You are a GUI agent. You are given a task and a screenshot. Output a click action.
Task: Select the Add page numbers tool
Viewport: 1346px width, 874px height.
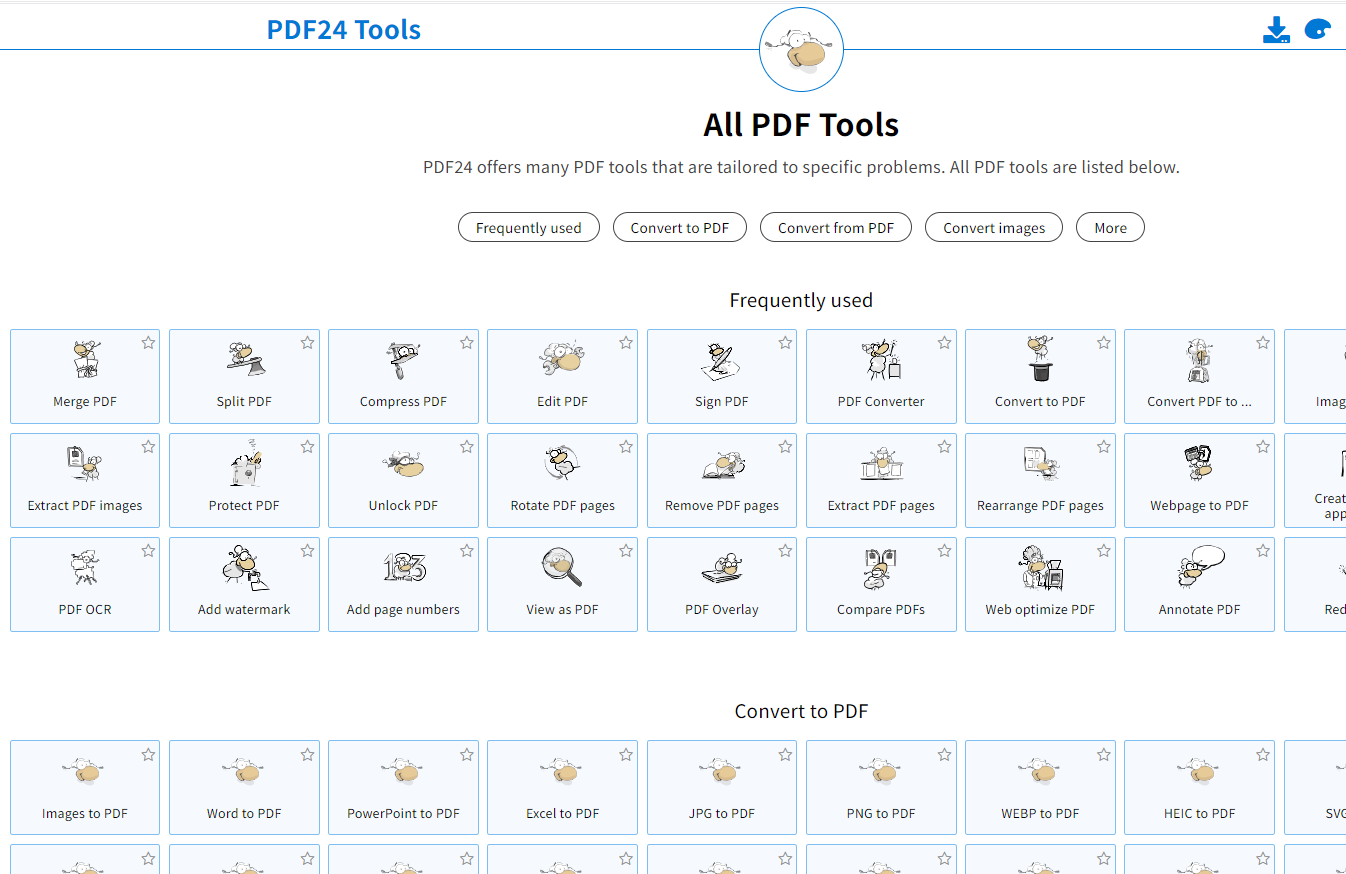[403, 585]
